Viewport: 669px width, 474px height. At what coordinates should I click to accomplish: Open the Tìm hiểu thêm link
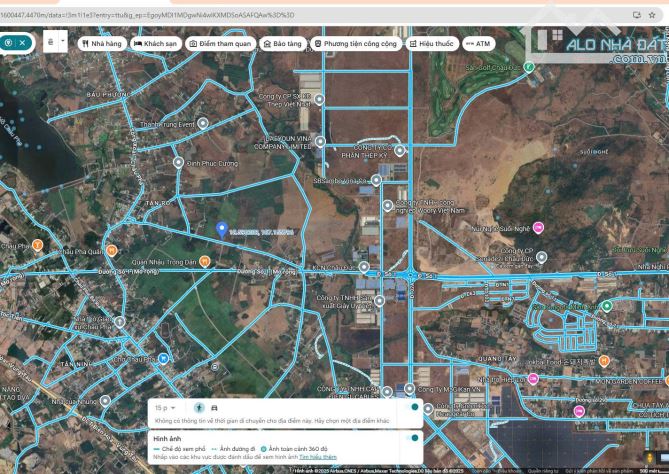coord(317,456)
